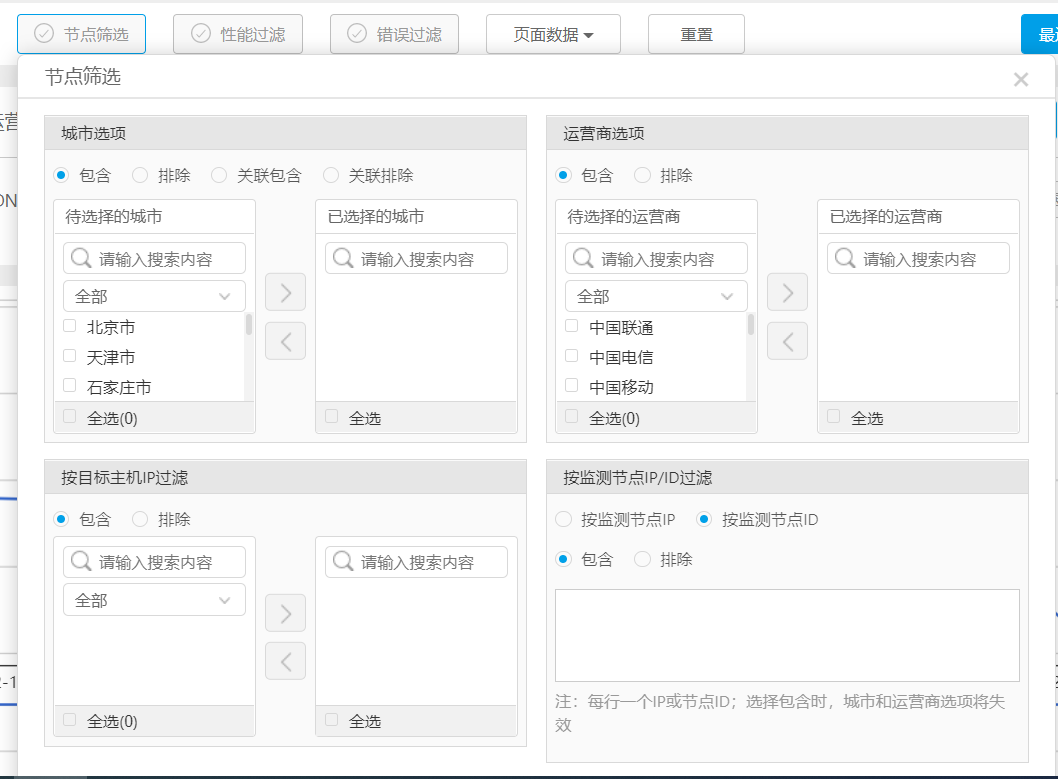Click the move-left arrow in 按目标主机IP过滤 panel
Image resolution: width=1058 pixels, height=779 pixels.
tap(285, 661)
